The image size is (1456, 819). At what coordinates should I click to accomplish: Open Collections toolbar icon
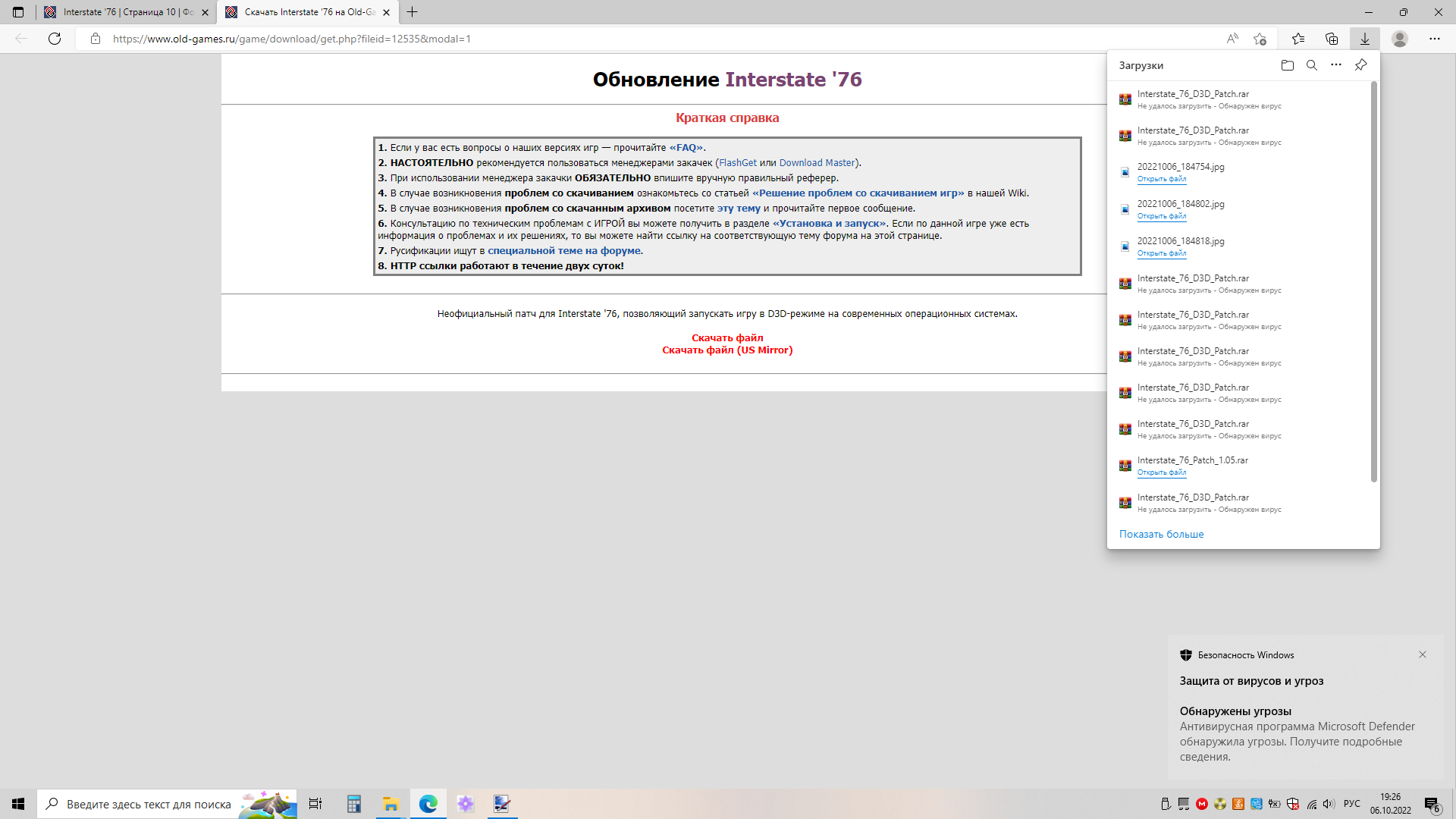[x=1332, y=39]
